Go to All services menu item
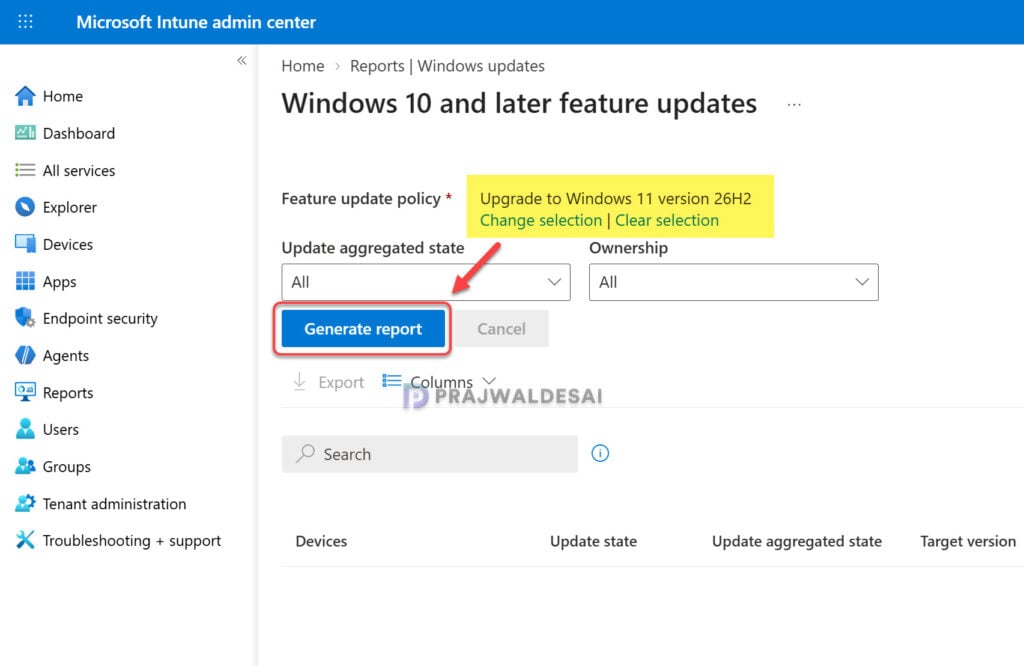 [78, 170]
